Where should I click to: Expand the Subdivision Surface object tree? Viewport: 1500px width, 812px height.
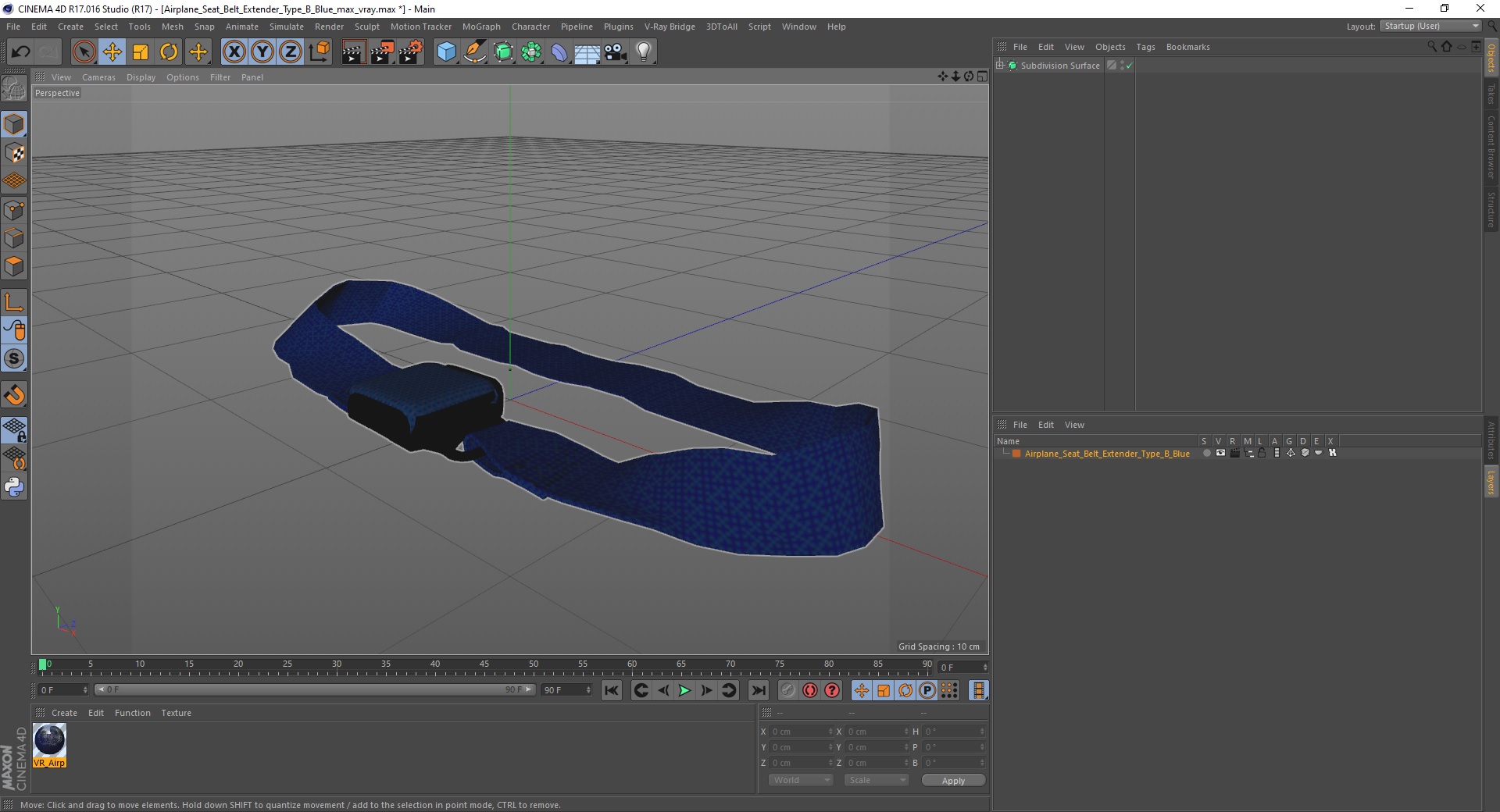tap(999, 65)
